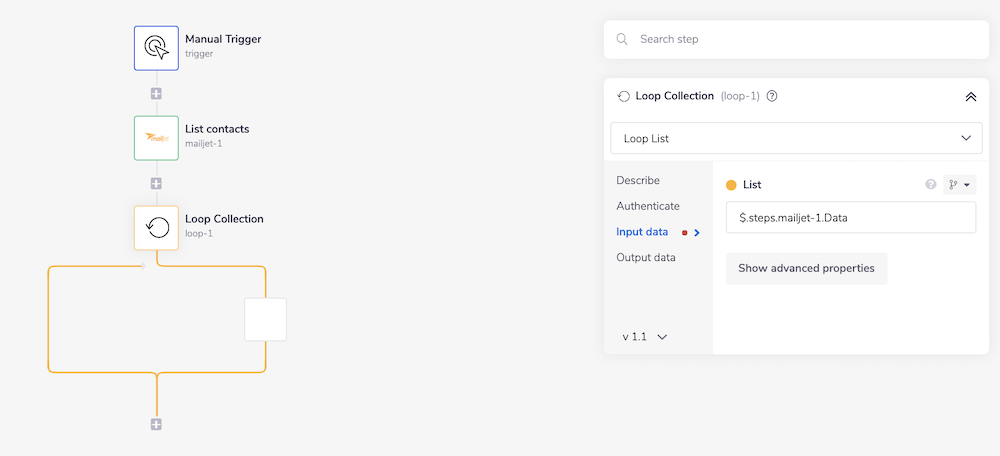Switch to the Output data tab

(646, 257)
